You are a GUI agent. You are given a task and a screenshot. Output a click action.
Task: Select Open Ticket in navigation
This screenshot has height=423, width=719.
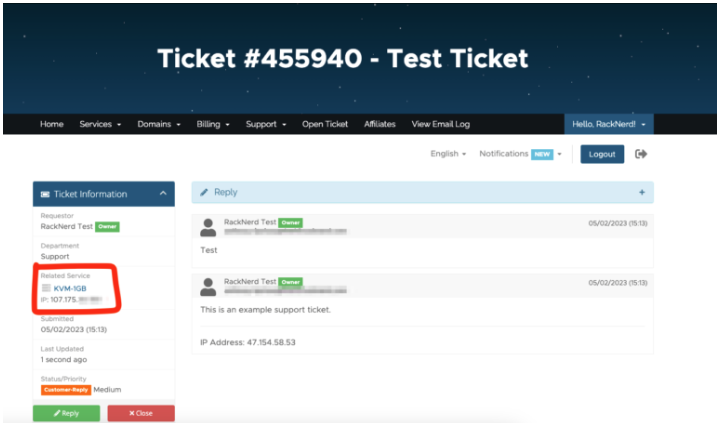tap(325, 124)
